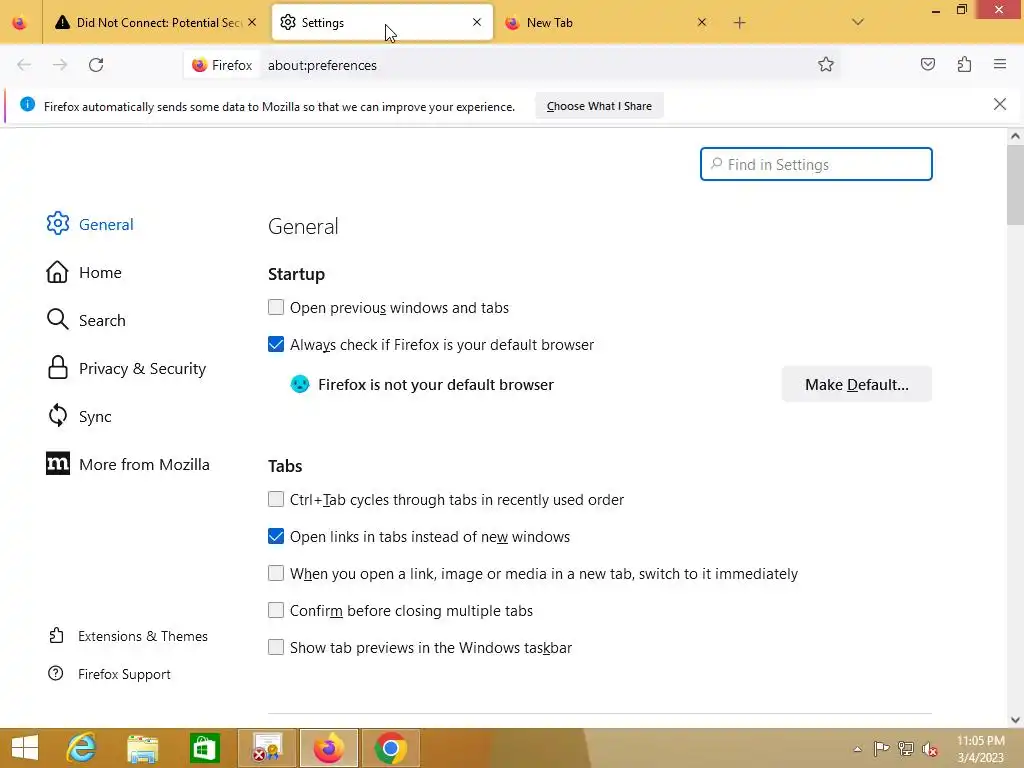Click the Firefox identity icon in address bar
This screenshot has width=1024, height=768.
pyautogui.click(x=222, y=65)
